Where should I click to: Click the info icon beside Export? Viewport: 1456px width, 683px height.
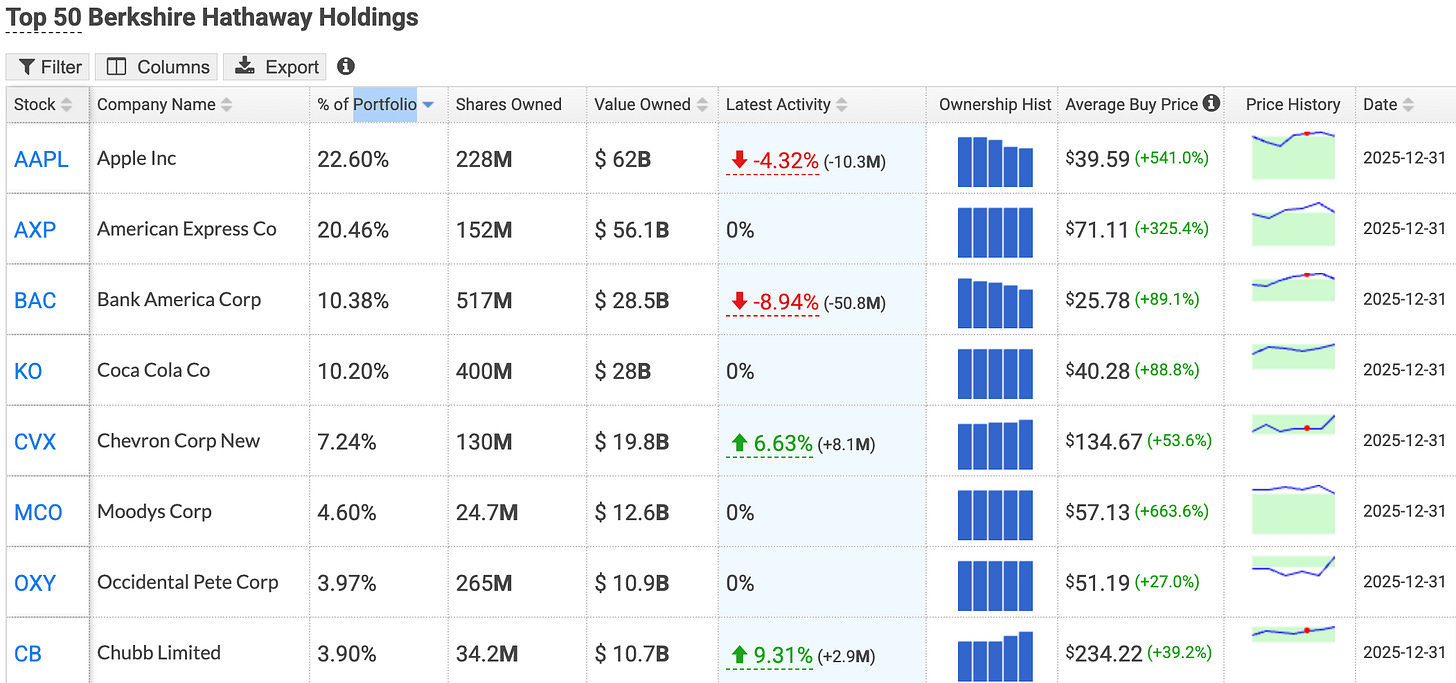[x=346, y=66]
